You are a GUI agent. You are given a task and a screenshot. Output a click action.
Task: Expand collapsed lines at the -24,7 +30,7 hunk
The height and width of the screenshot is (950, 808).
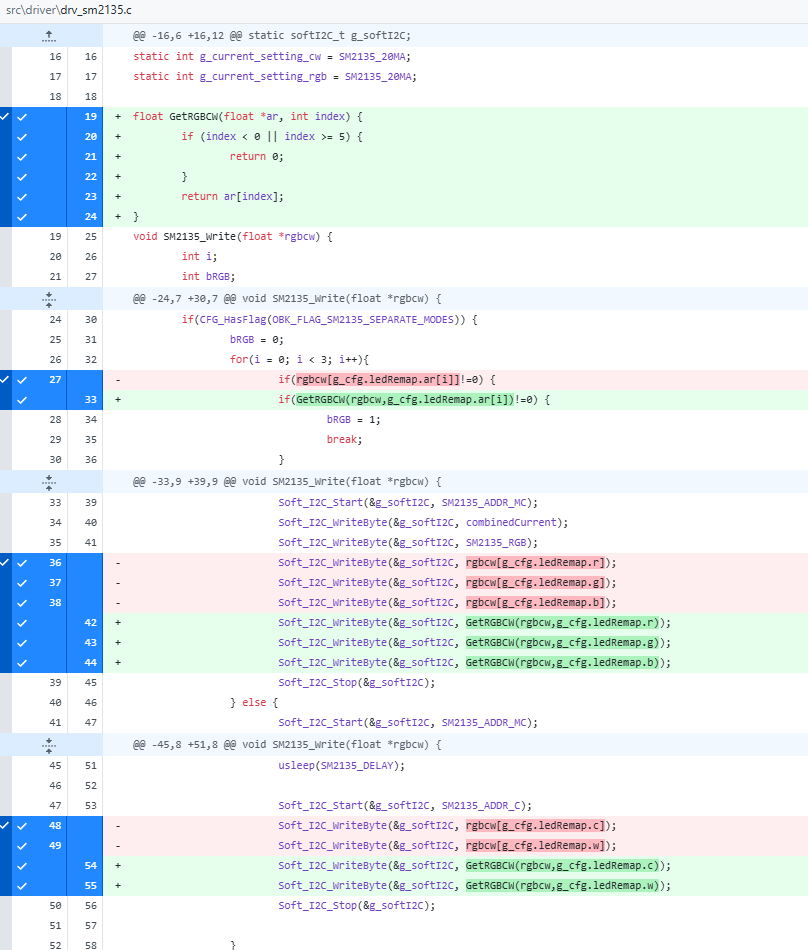[x=49, y=299]
